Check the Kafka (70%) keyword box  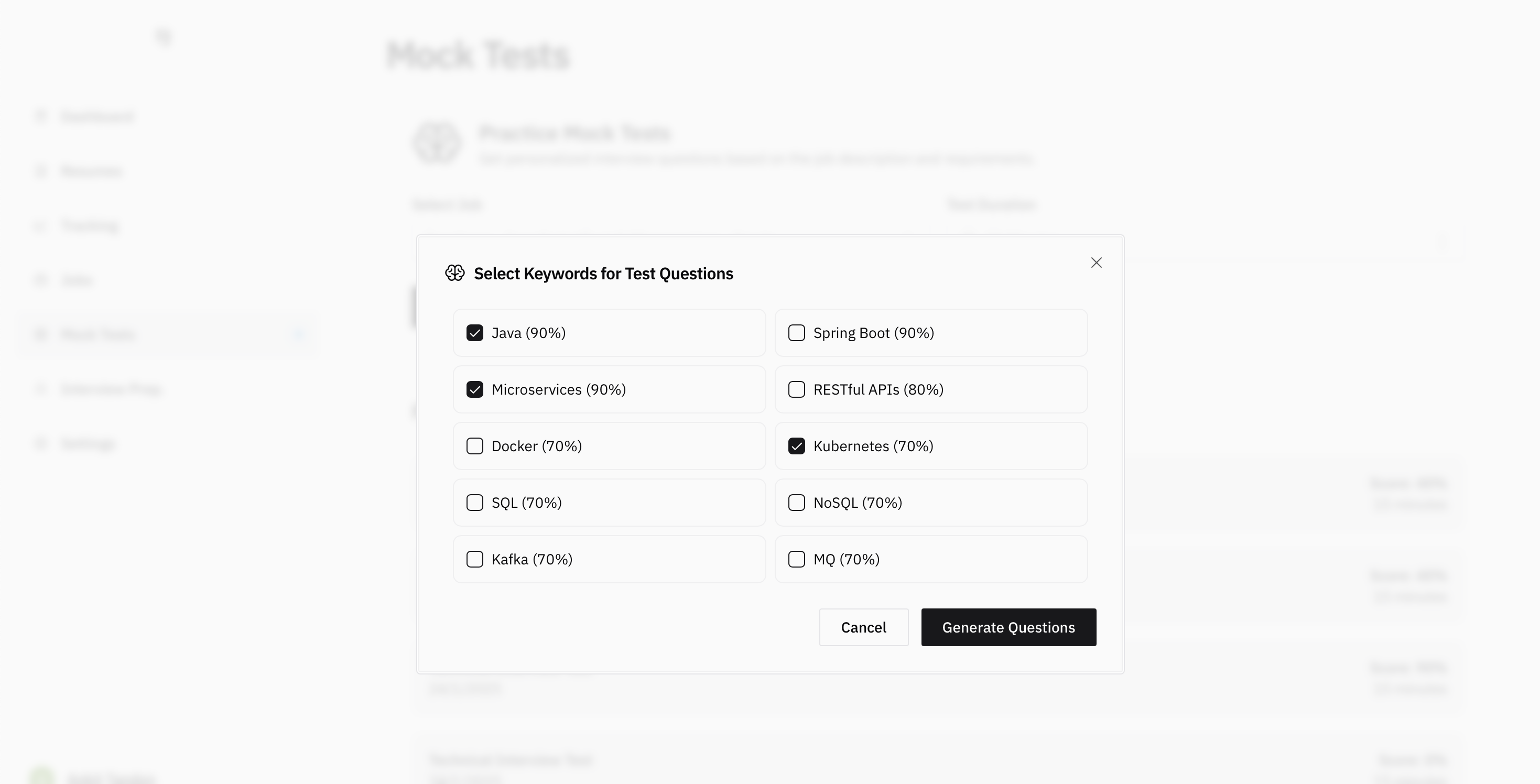475,559
